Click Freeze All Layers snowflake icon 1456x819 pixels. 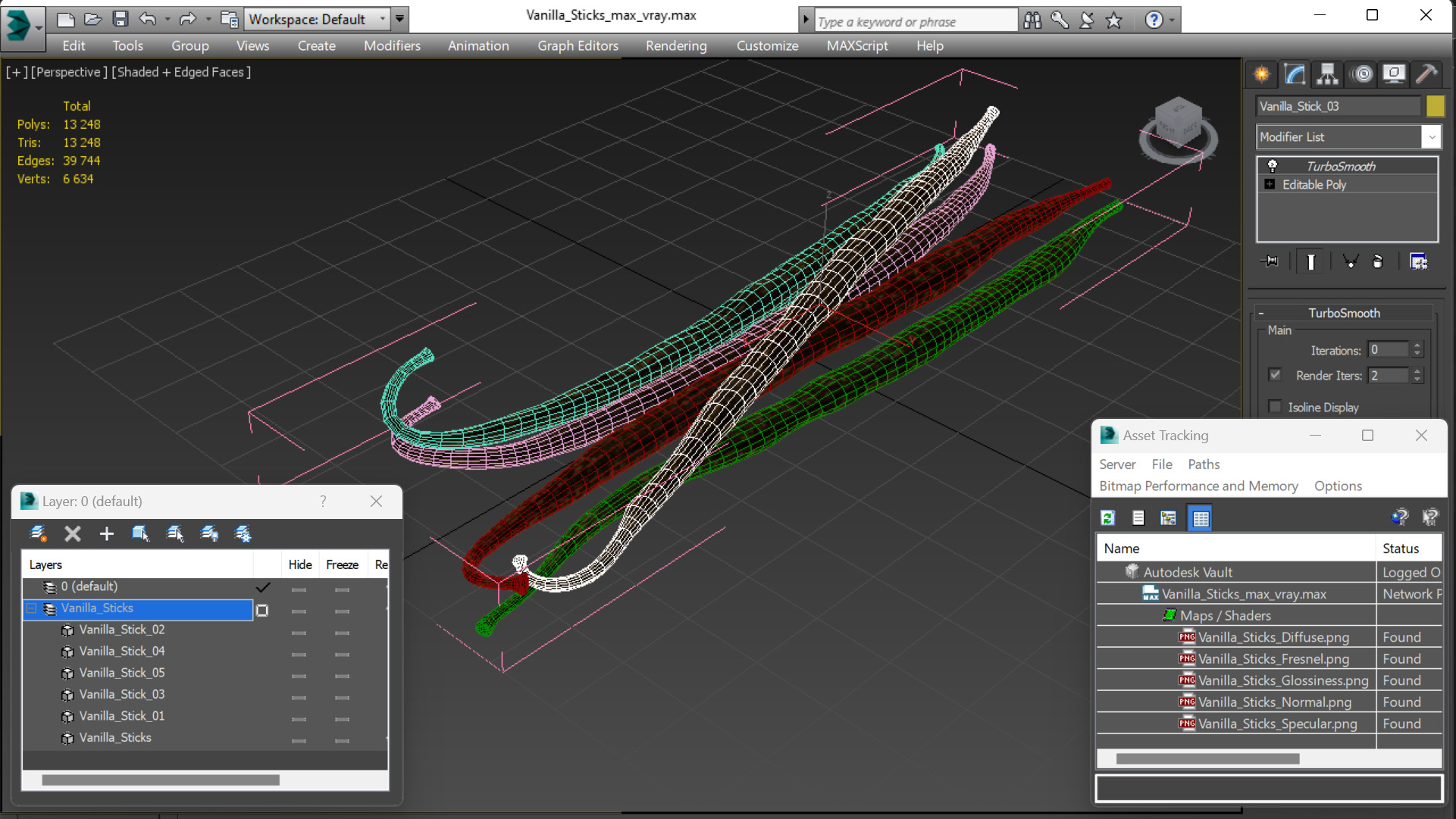tap(243, 533)
